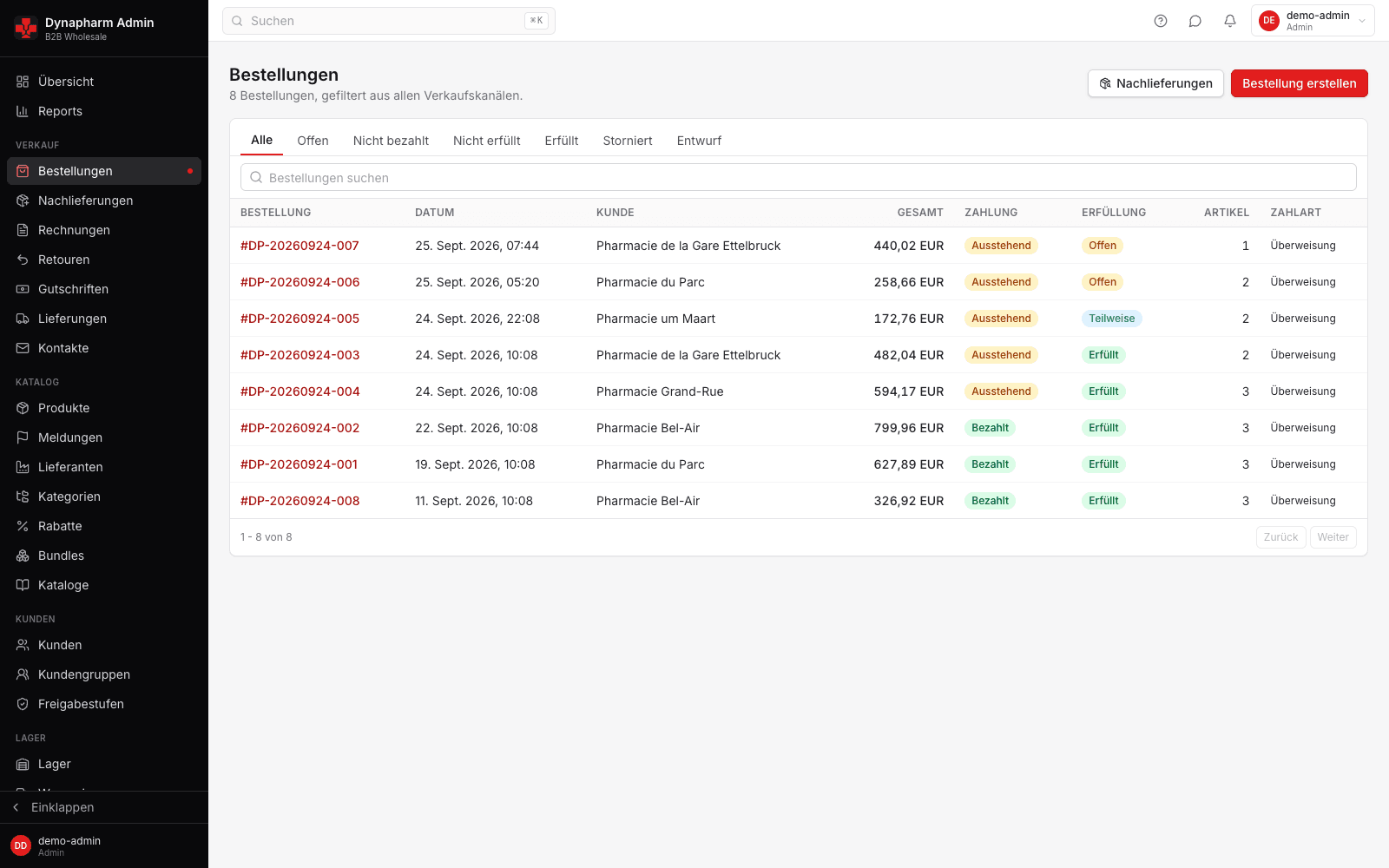Click the Bestellung erstellen button
This screenshot has width=1389, height=868.
tap(1300, 83)
